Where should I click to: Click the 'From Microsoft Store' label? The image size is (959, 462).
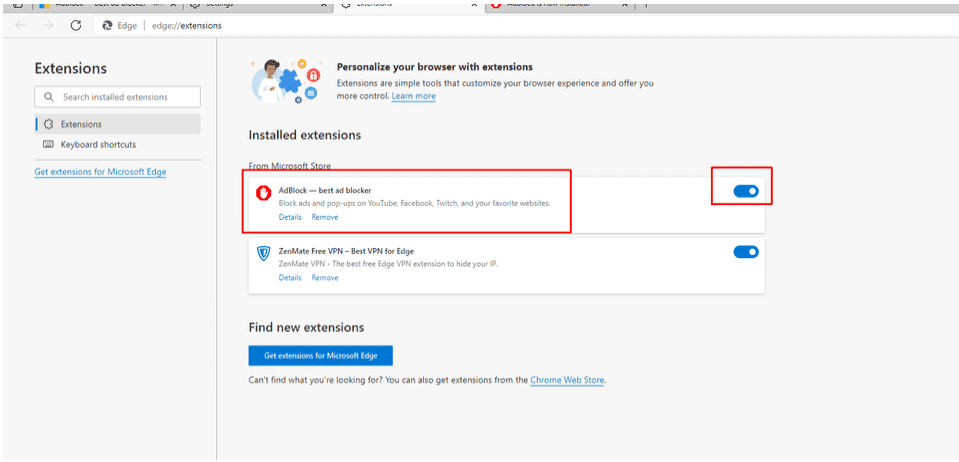(289, 166)
